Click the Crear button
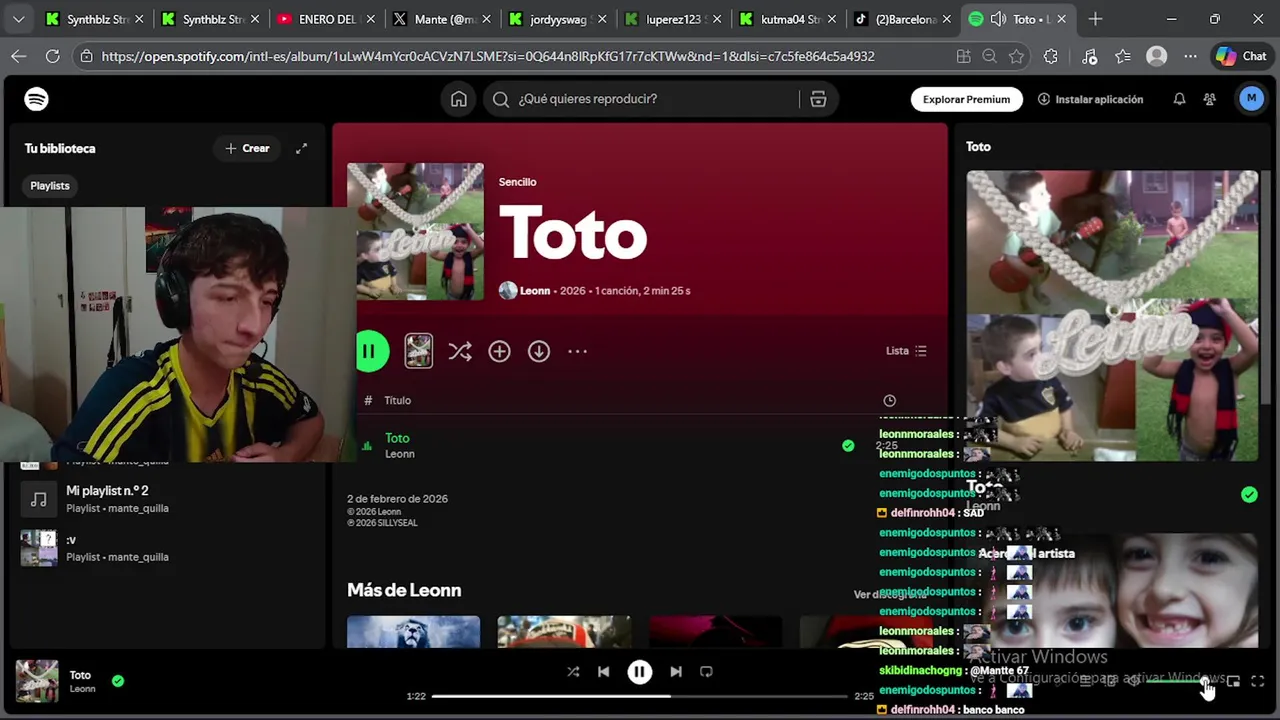1280x720 pixels. (x=247, y=148)
